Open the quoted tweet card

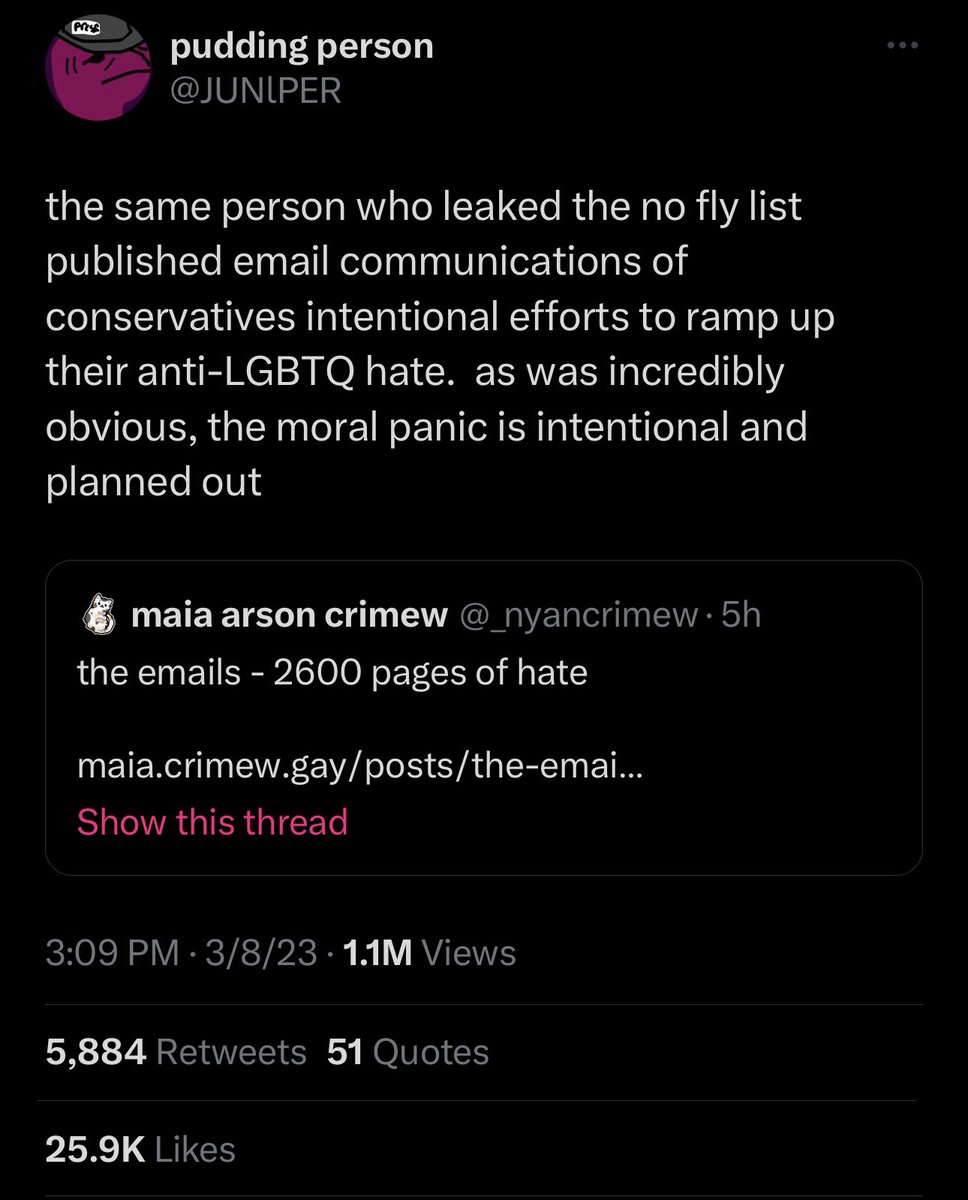(483, 718)
